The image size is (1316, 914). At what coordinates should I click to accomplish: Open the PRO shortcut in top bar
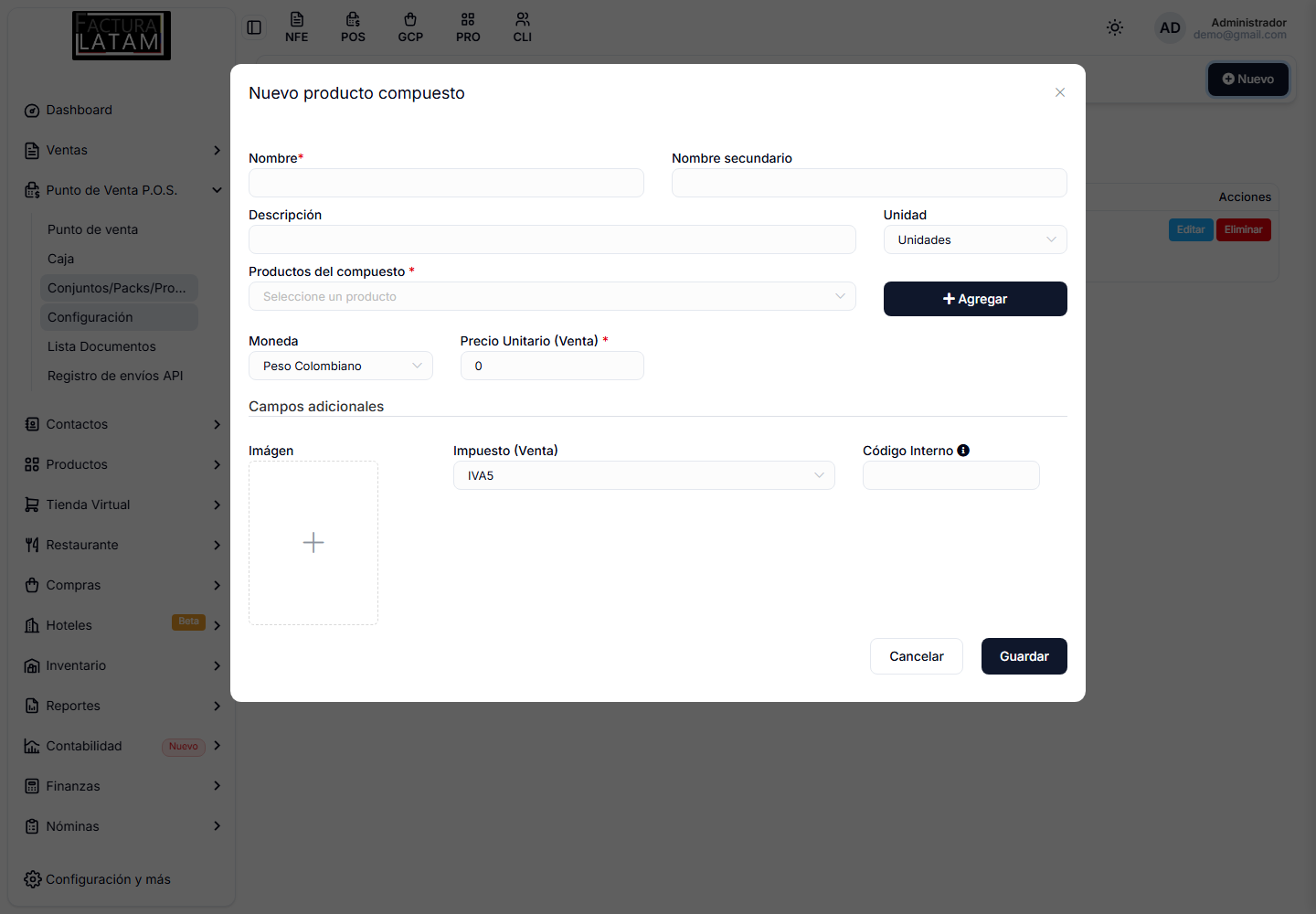tap(468, 27)
